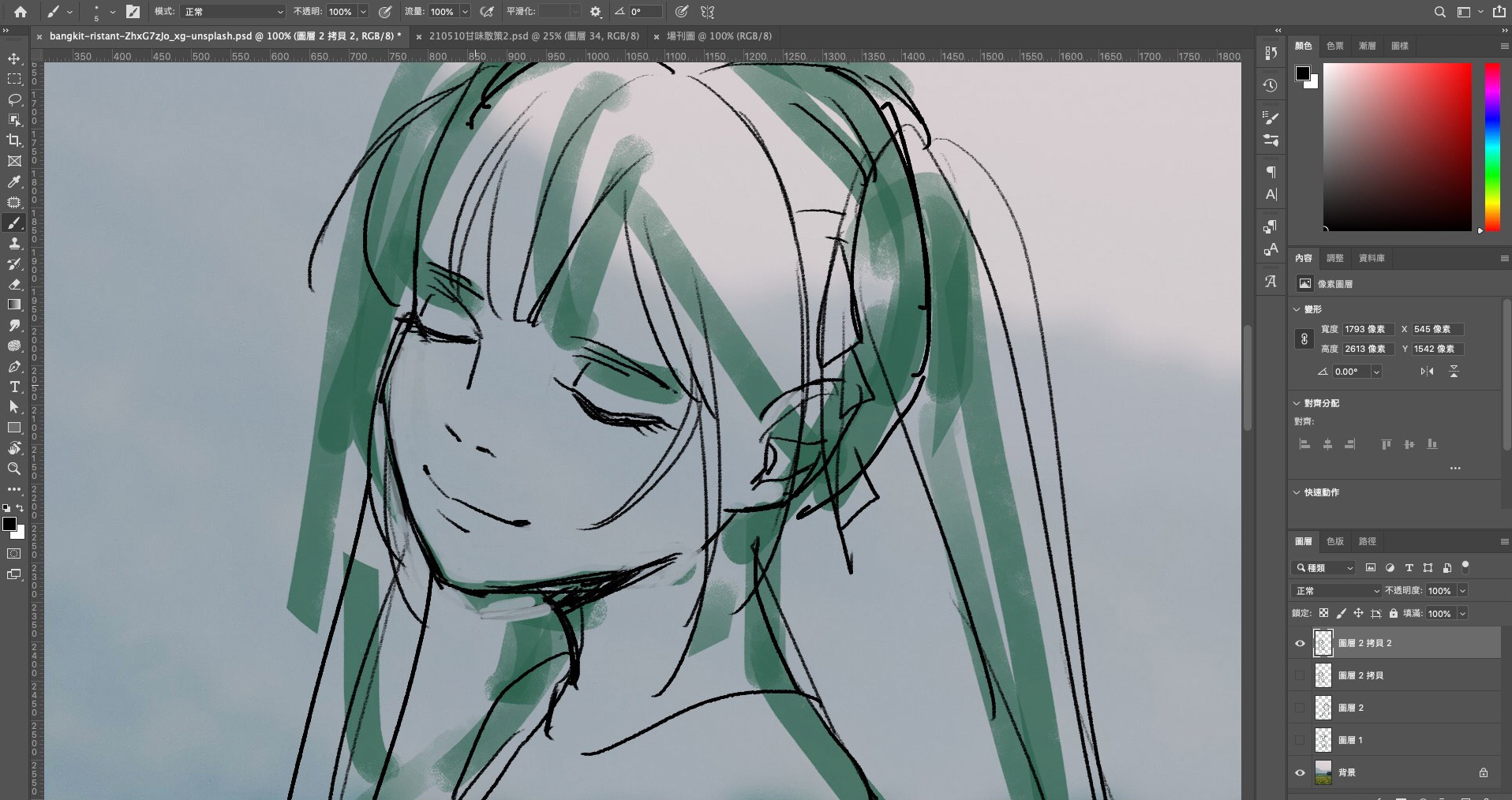The width and height of the screenshot is (1512, 800).
Task: Collapse the 快速動作 section
Action: point(1297,492)
